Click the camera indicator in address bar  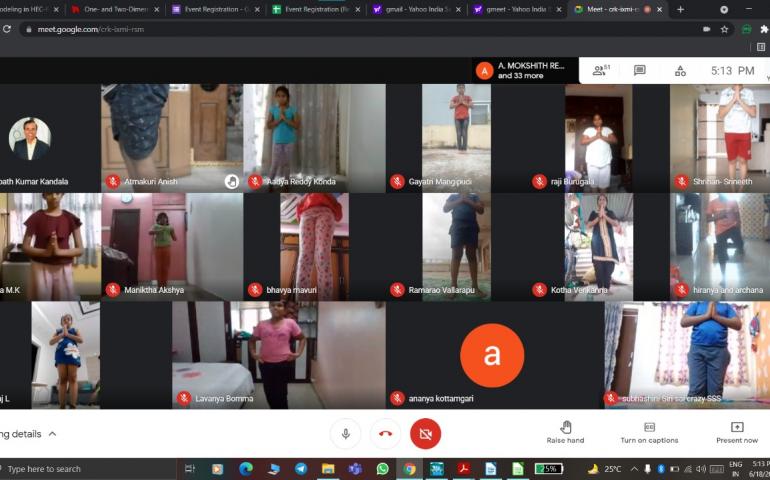[x=706, y=29]
